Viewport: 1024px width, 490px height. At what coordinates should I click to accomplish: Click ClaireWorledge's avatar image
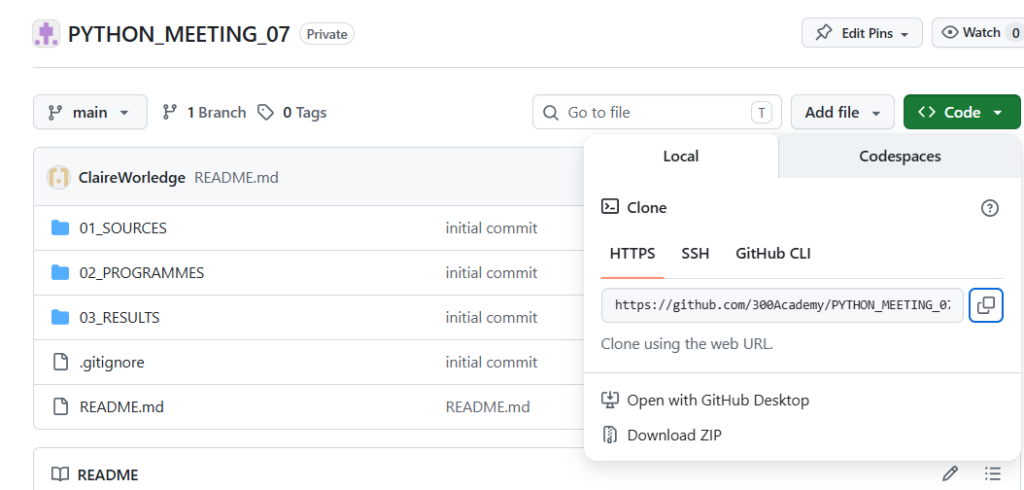coord(59,178)
